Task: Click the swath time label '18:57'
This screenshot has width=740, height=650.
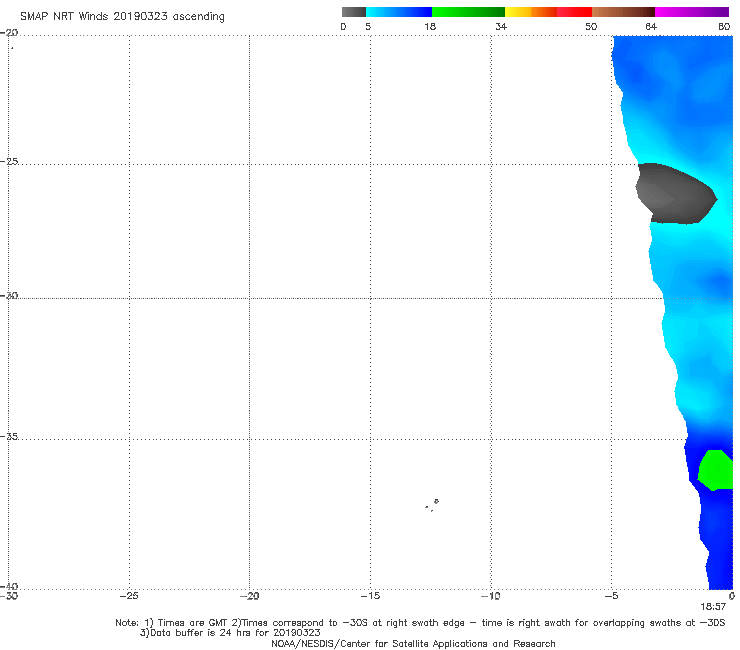Action: click(x=713, y=607)
